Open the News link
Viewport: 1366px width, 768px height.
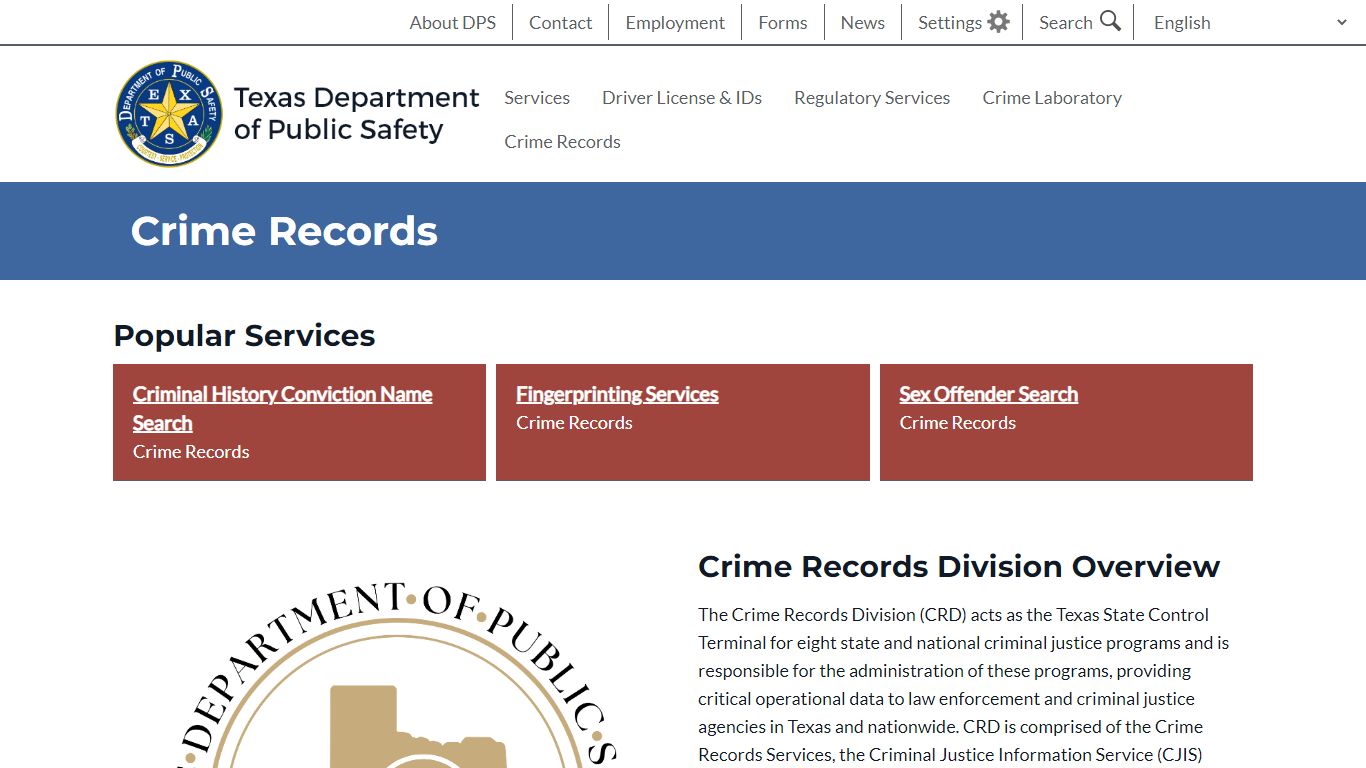point(862,22)
